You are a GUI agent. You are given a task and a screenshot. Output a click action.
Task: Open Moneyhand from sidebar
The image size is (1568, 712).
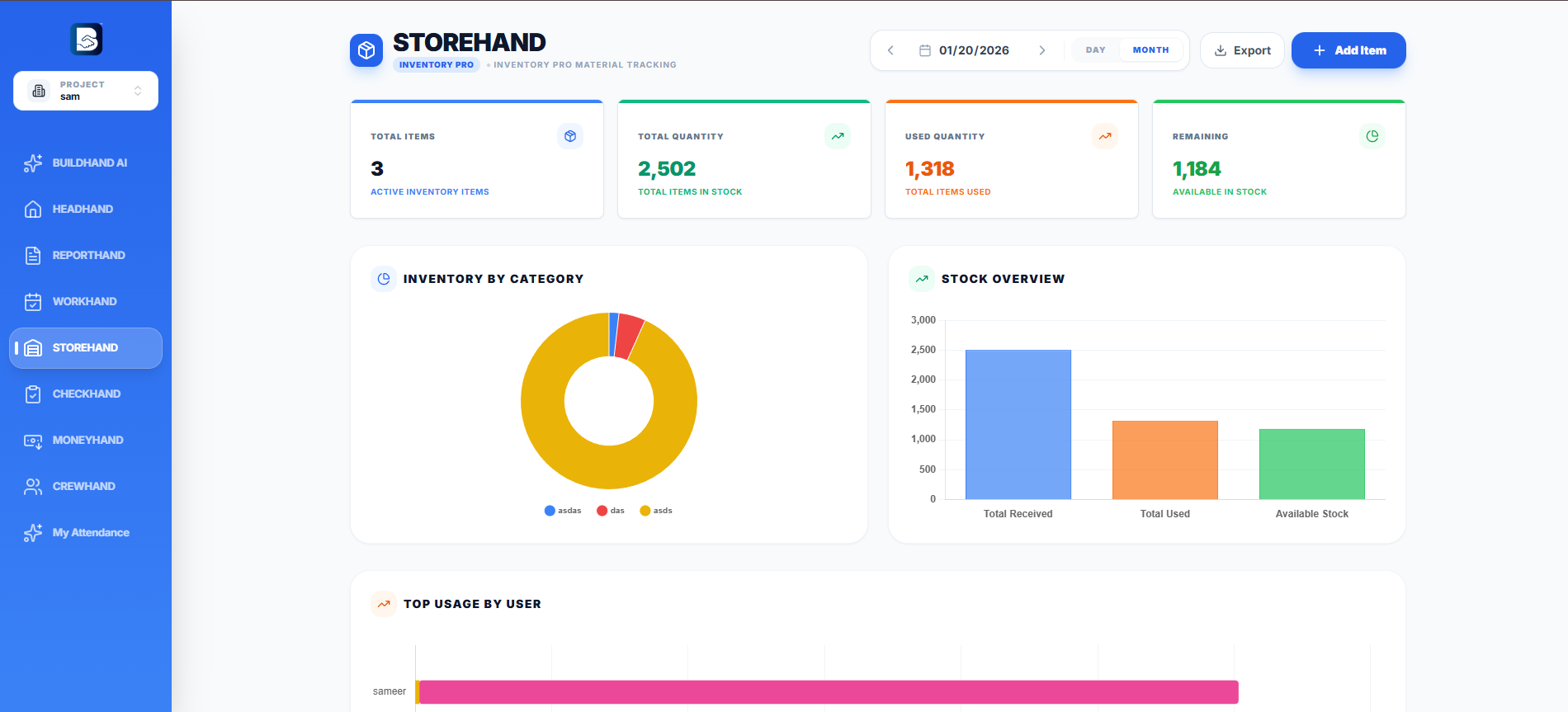point(87,441)
